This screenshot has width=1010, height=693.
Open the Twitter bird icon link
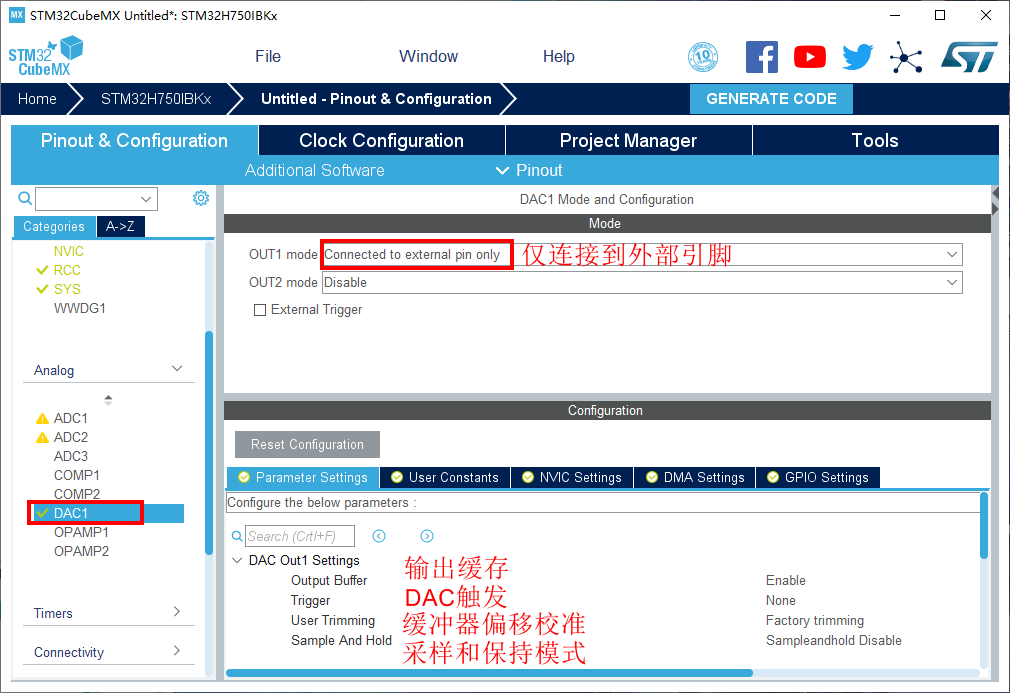857,57
